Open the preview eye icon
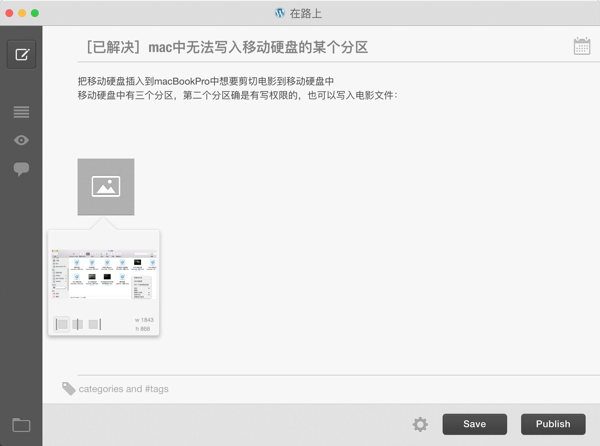This screenshot has height=446, width=600. pos(21,140)
